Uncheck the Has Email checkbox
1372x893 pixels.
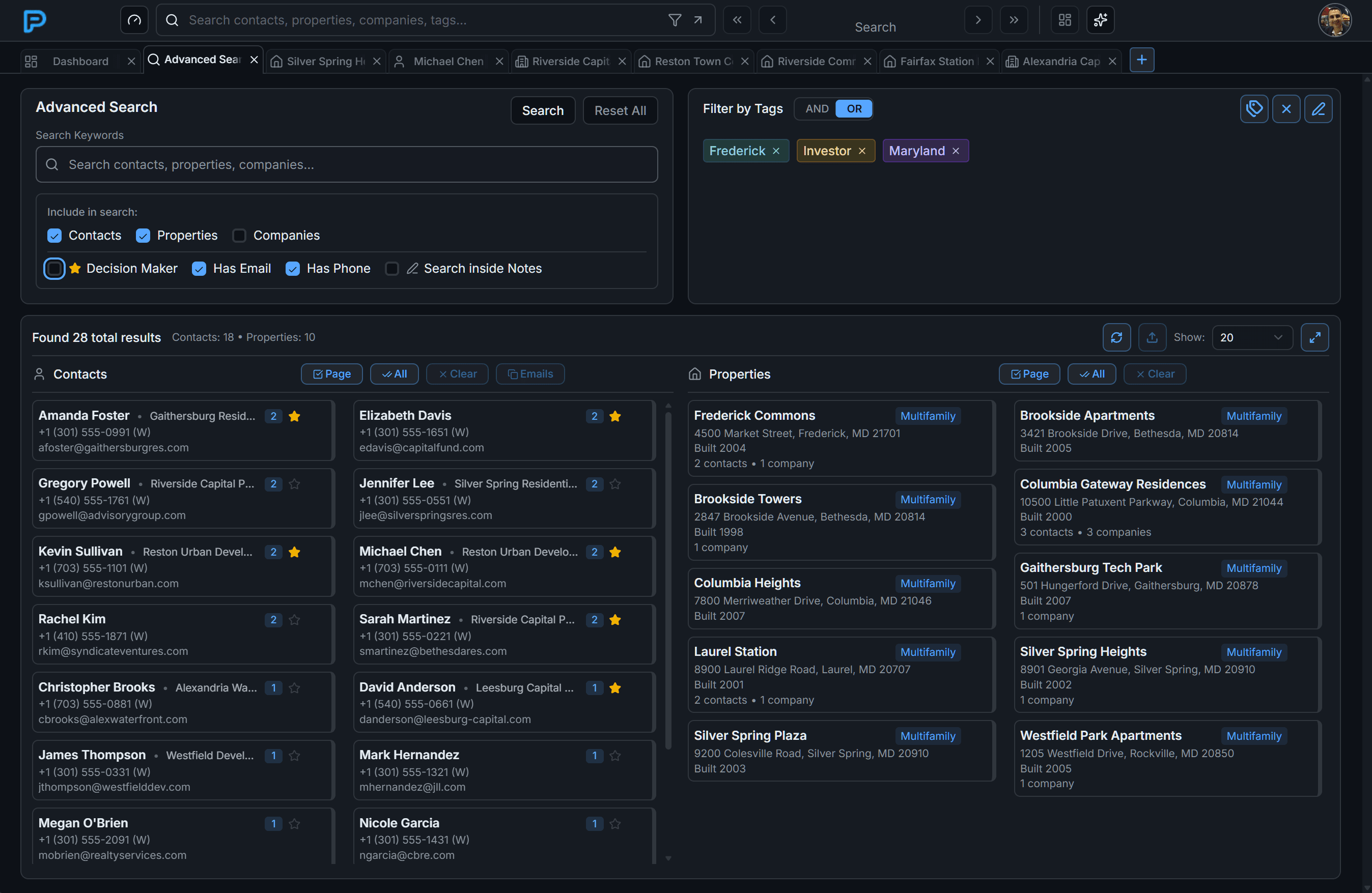click(x=199, y=269)
